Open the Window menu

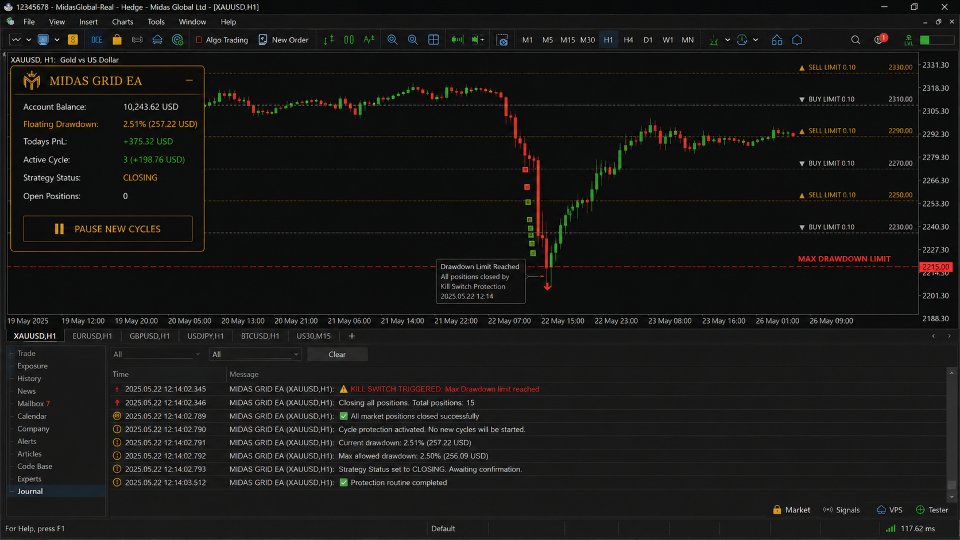(x=192, y=21)
